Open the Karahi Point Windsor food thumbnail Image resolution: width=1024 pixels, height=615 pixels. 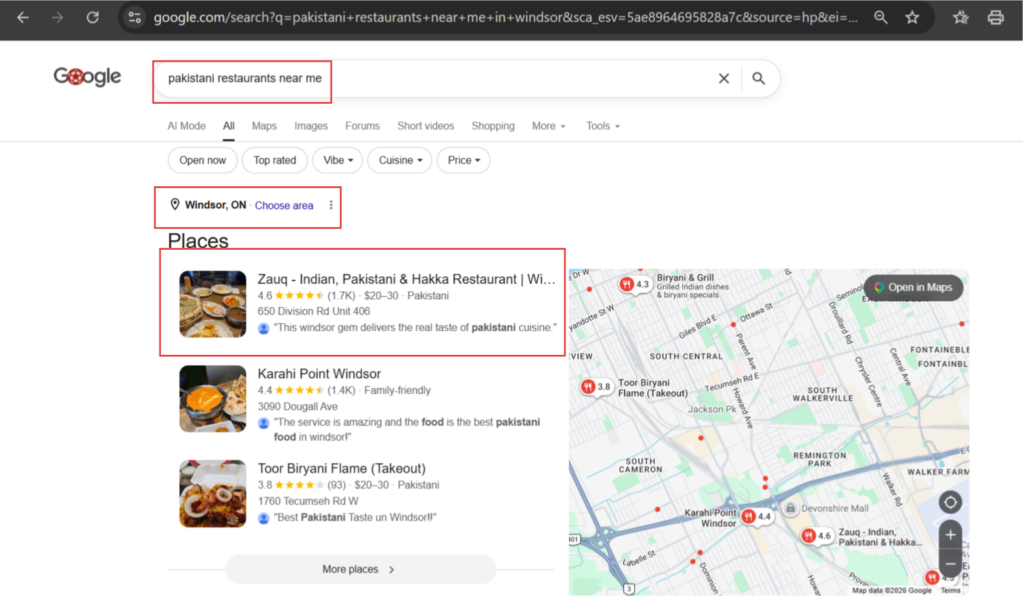[213, 399]
